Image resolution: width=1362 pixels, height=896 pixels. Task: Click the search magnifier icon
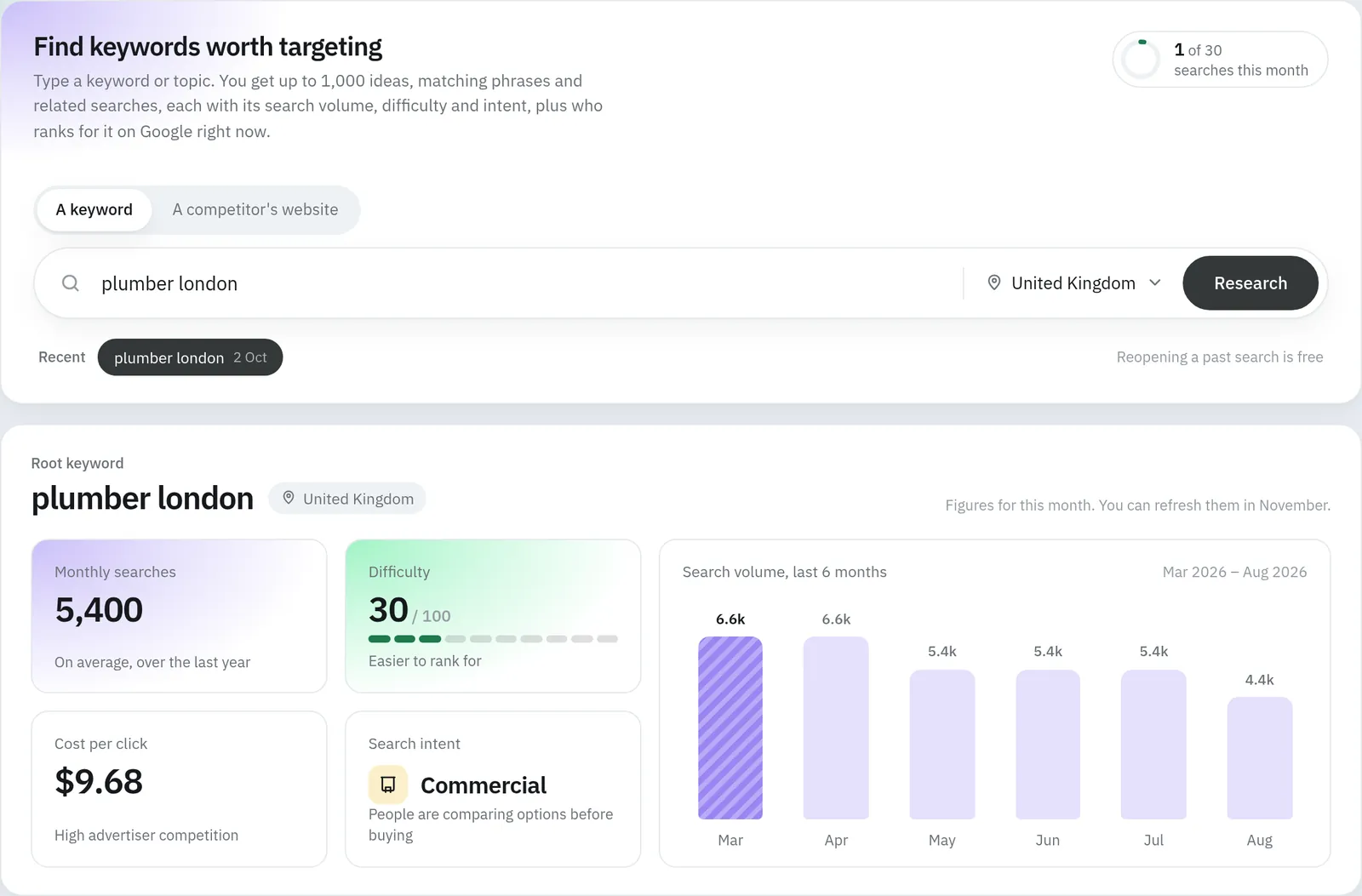pos(71,283)
